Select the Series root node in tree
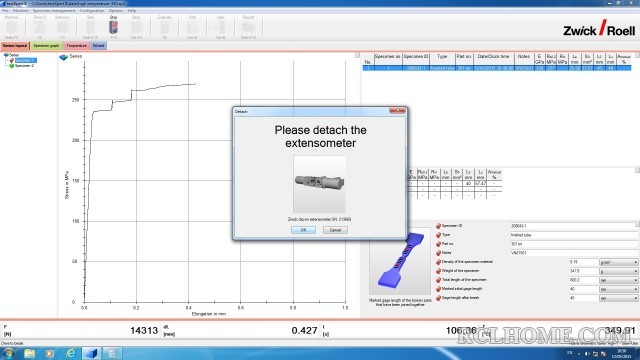The width and height of the screenshot is (640, 360). (14, 55)
